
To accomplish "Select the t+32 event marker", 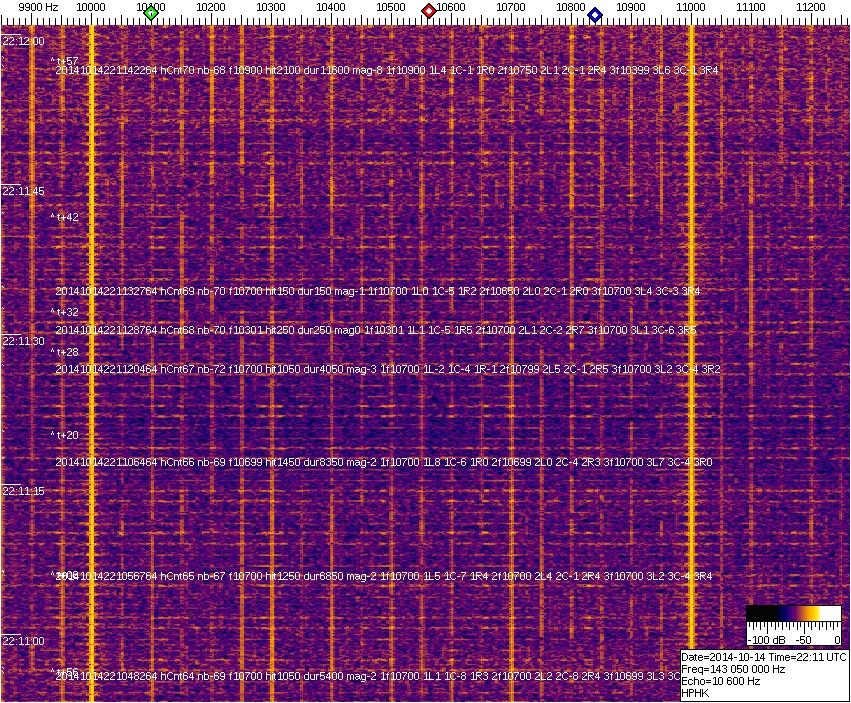I will coord(65,312).
